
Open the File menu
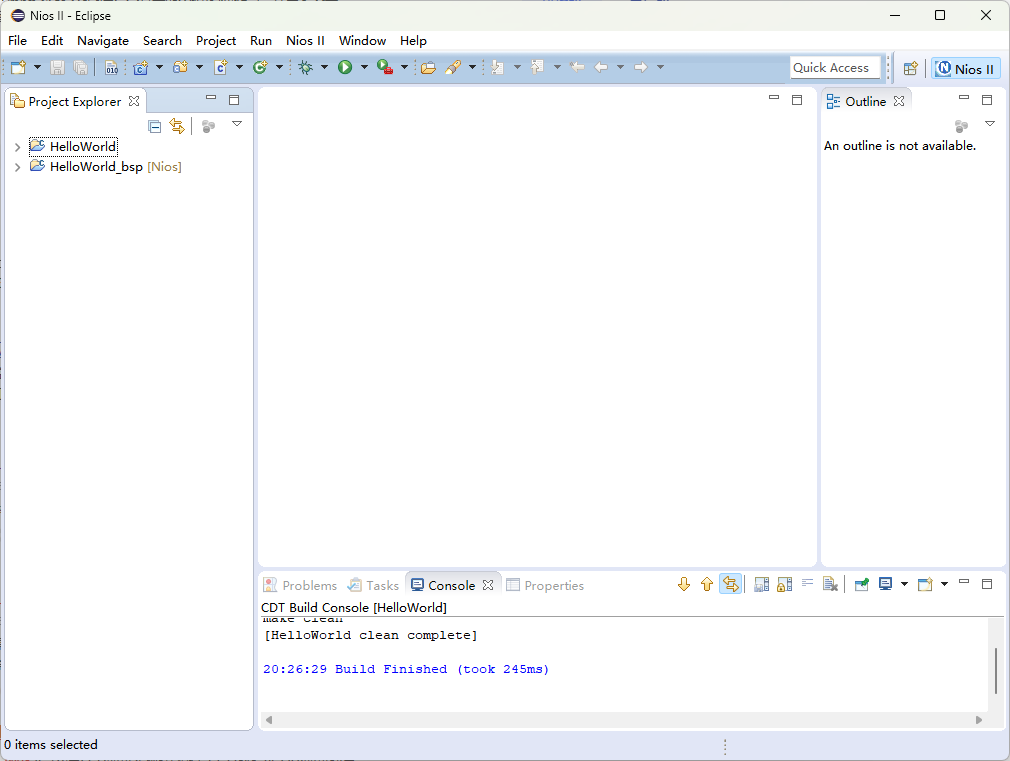click(17, 41)
